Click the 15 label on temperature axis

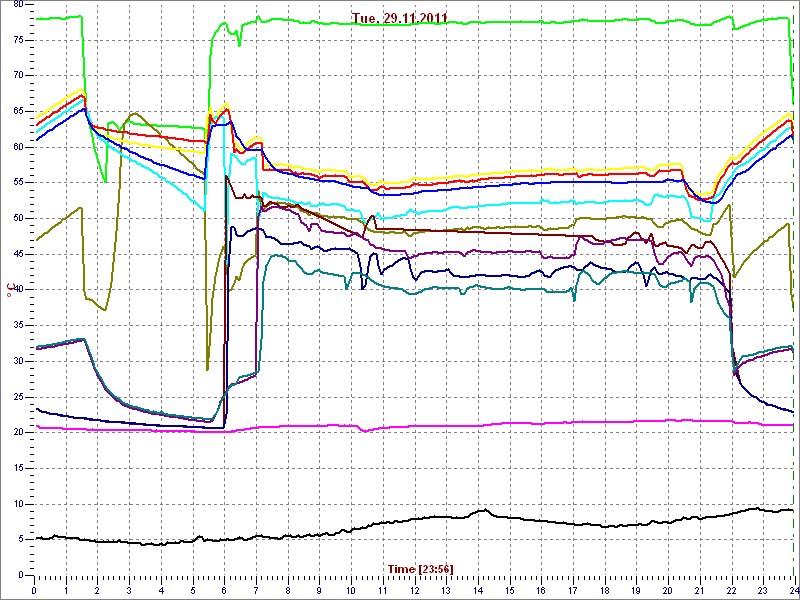point(18,469)
